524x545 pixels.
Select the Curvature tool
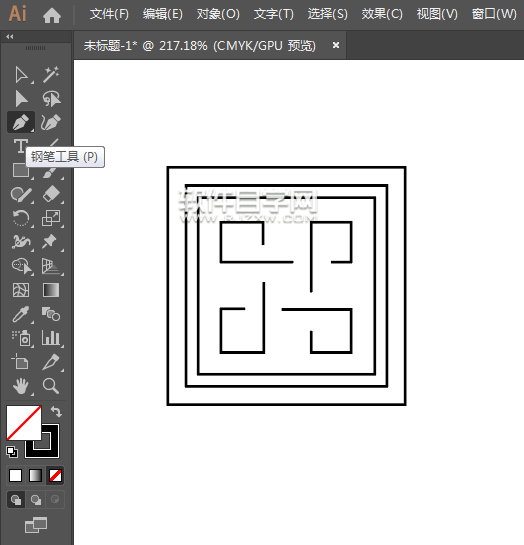51,122
